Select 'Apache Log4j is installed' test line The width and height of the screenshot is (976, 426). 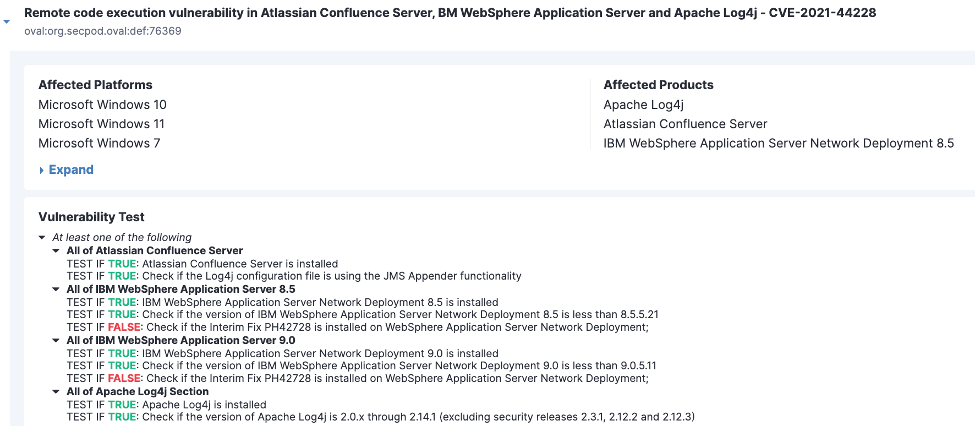(166, 404)
